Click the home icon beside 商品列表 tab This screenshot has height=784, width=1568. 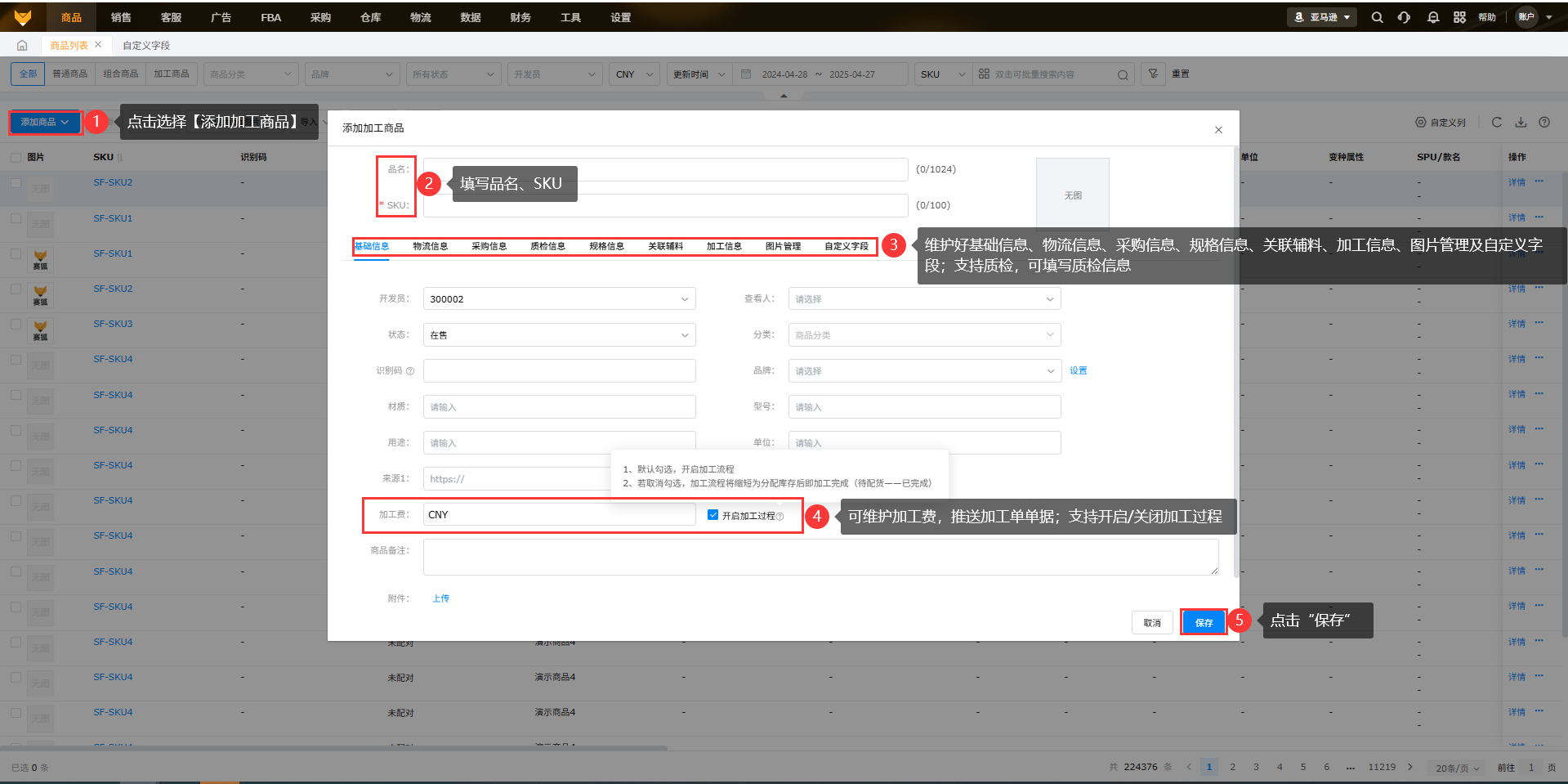pyautogui.click(x=22, y=46)
